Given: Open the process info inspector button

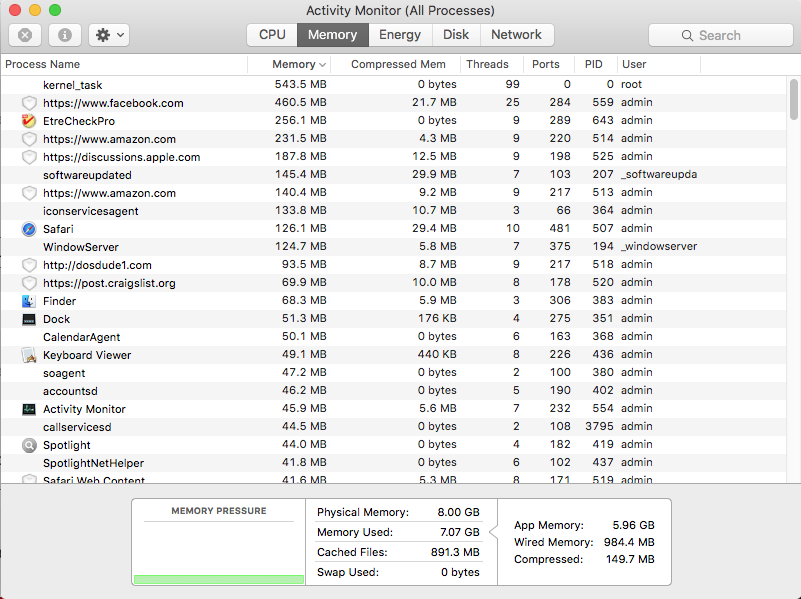Looking at the screenshot, I should pos(65,35).
